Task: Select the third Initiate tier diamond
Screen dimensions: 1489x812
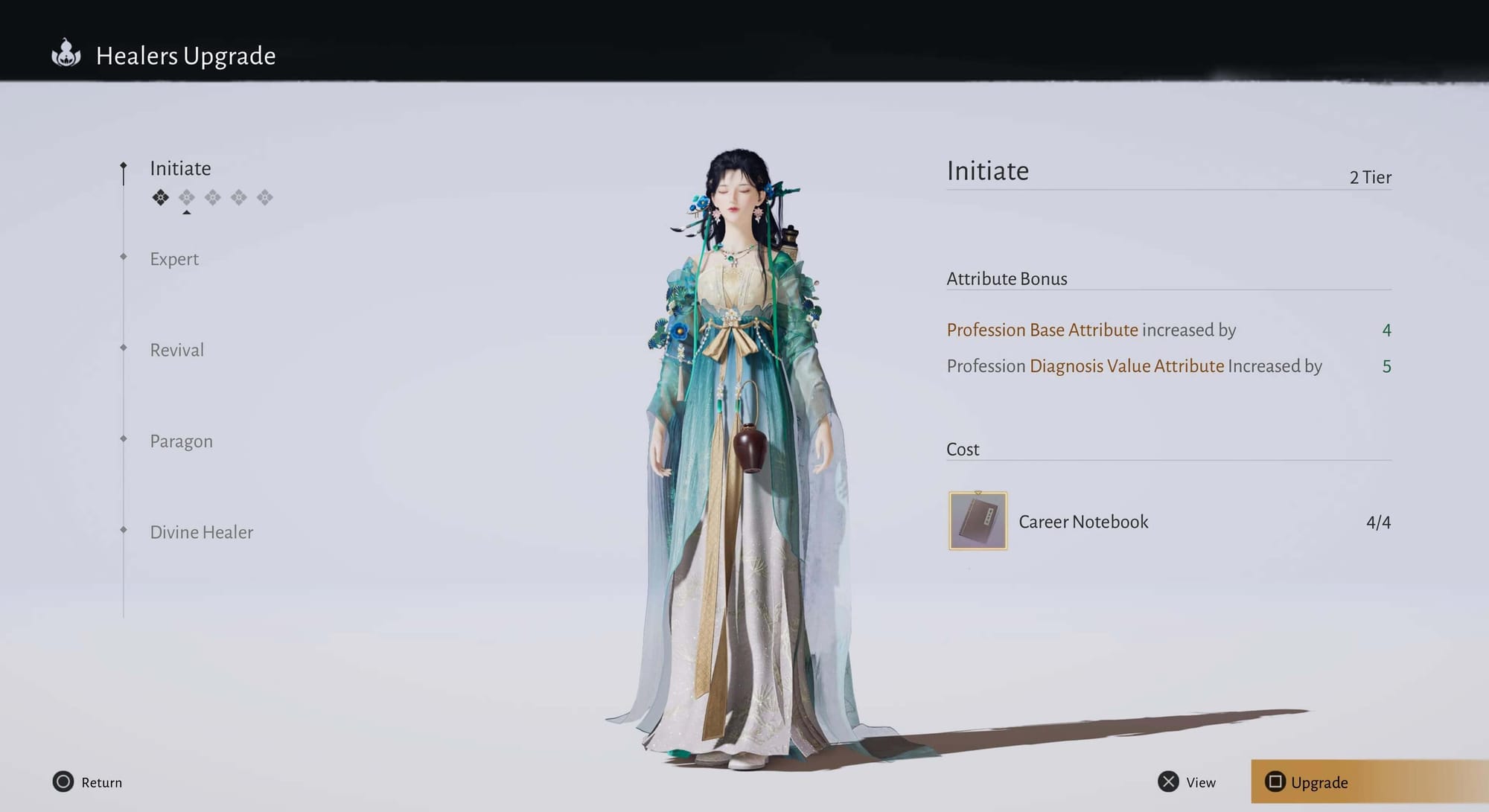Action: pyautogui.click(x=213, y=197)
